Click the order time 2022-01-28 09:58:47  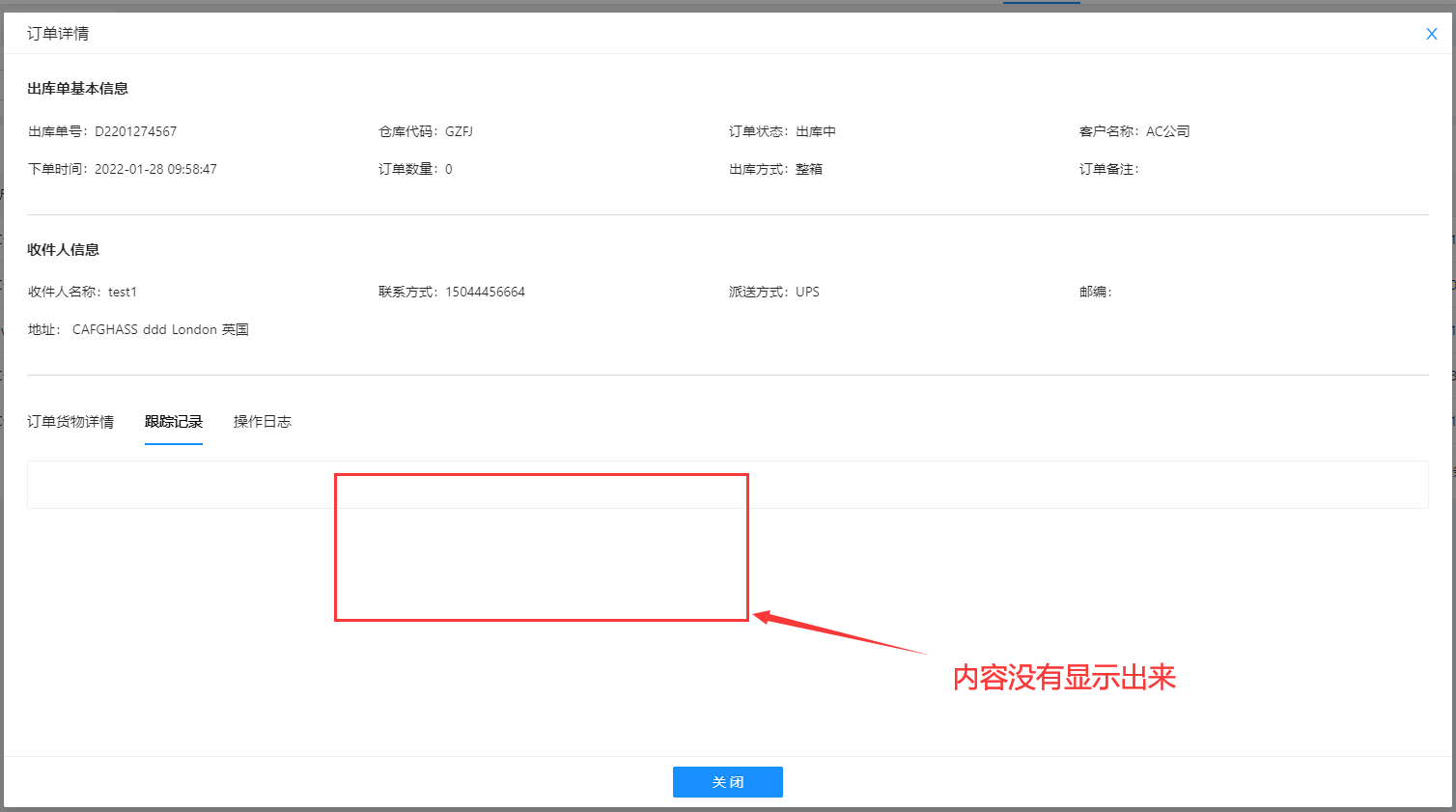click(155, 169)
